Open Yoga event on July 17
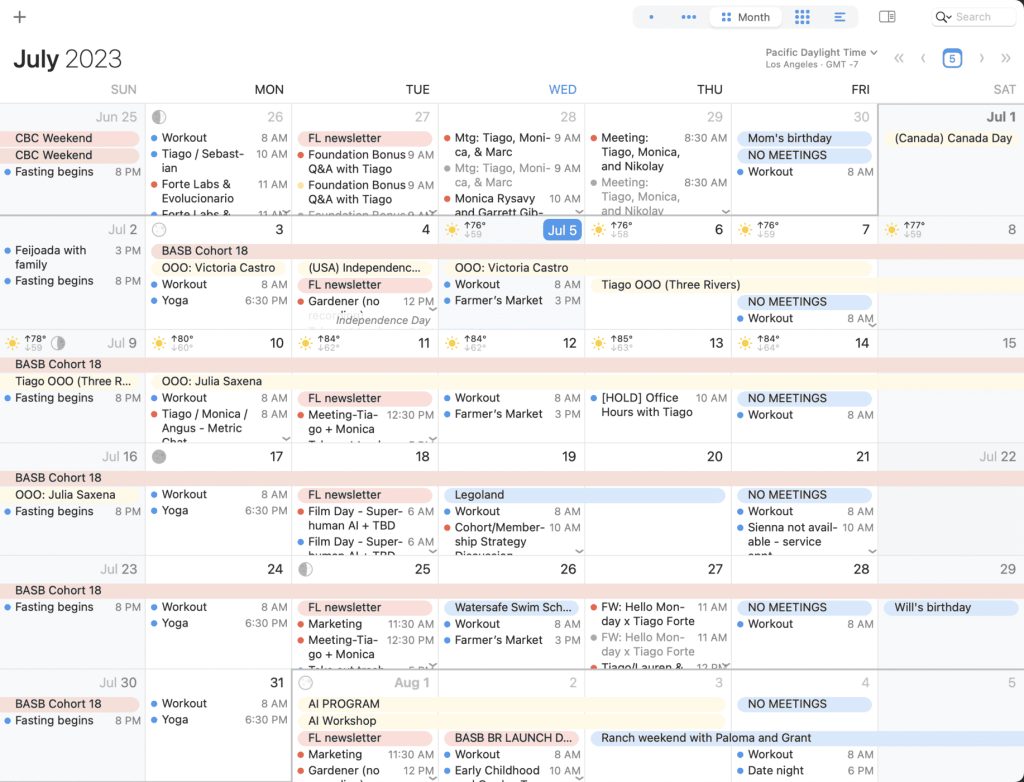 [219, 511]
